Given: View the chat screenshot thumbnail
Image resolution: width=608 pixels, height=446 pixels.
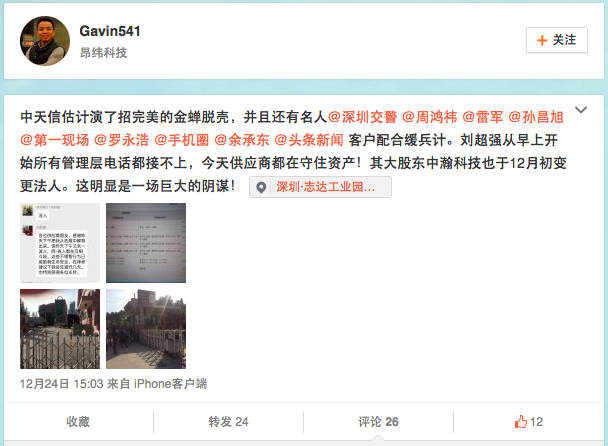Looking at the screenshot, I should [x=60, y=243].
